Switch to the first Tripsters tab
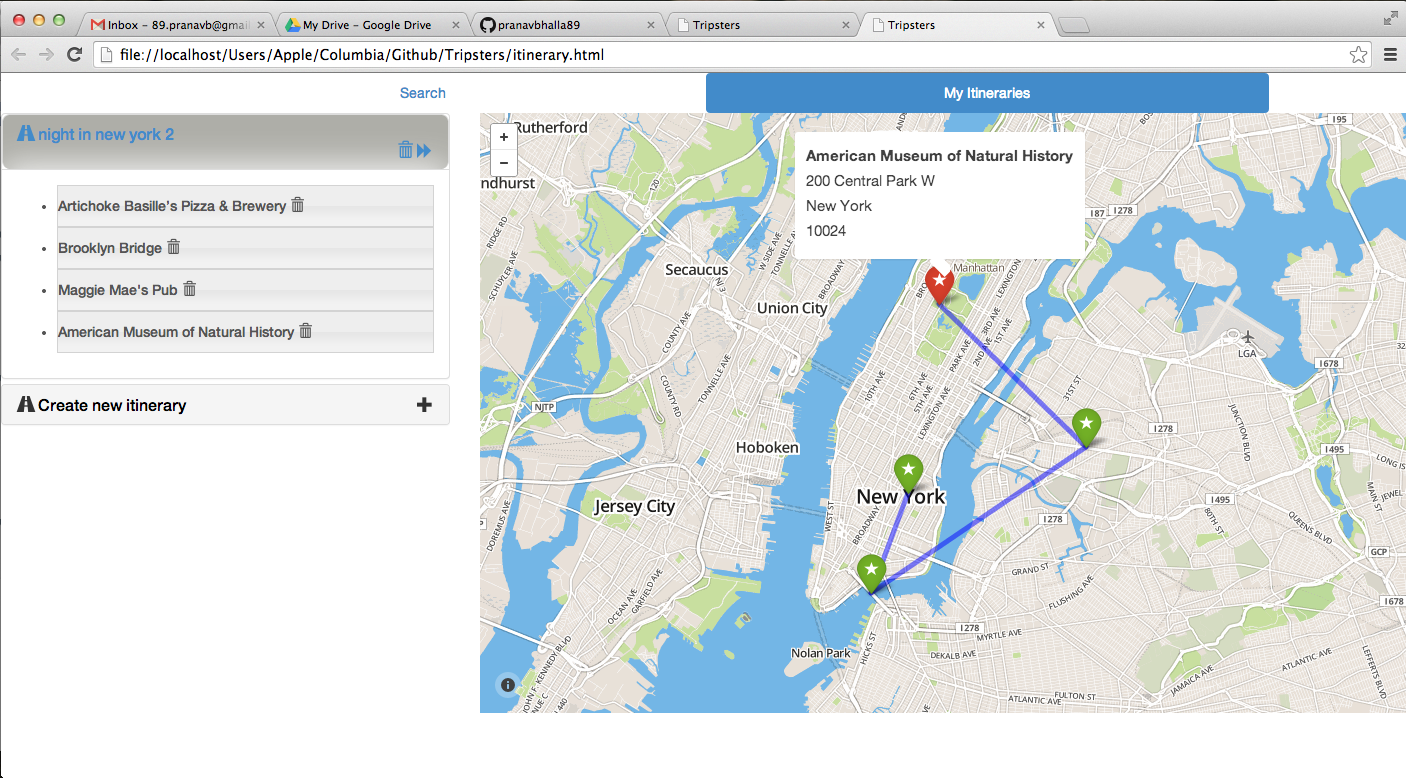Viewport: 1406px width, 778px height. pos(758,25)
